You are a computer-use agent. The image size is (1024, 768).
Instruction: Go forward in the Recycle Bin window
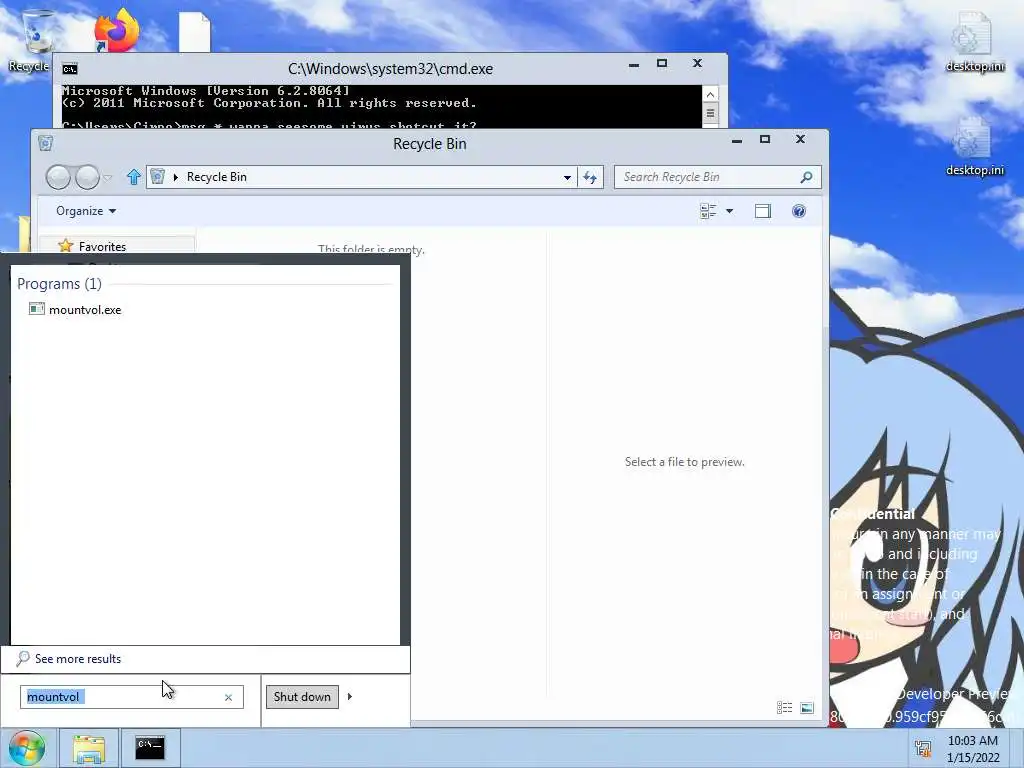point(87,177)
